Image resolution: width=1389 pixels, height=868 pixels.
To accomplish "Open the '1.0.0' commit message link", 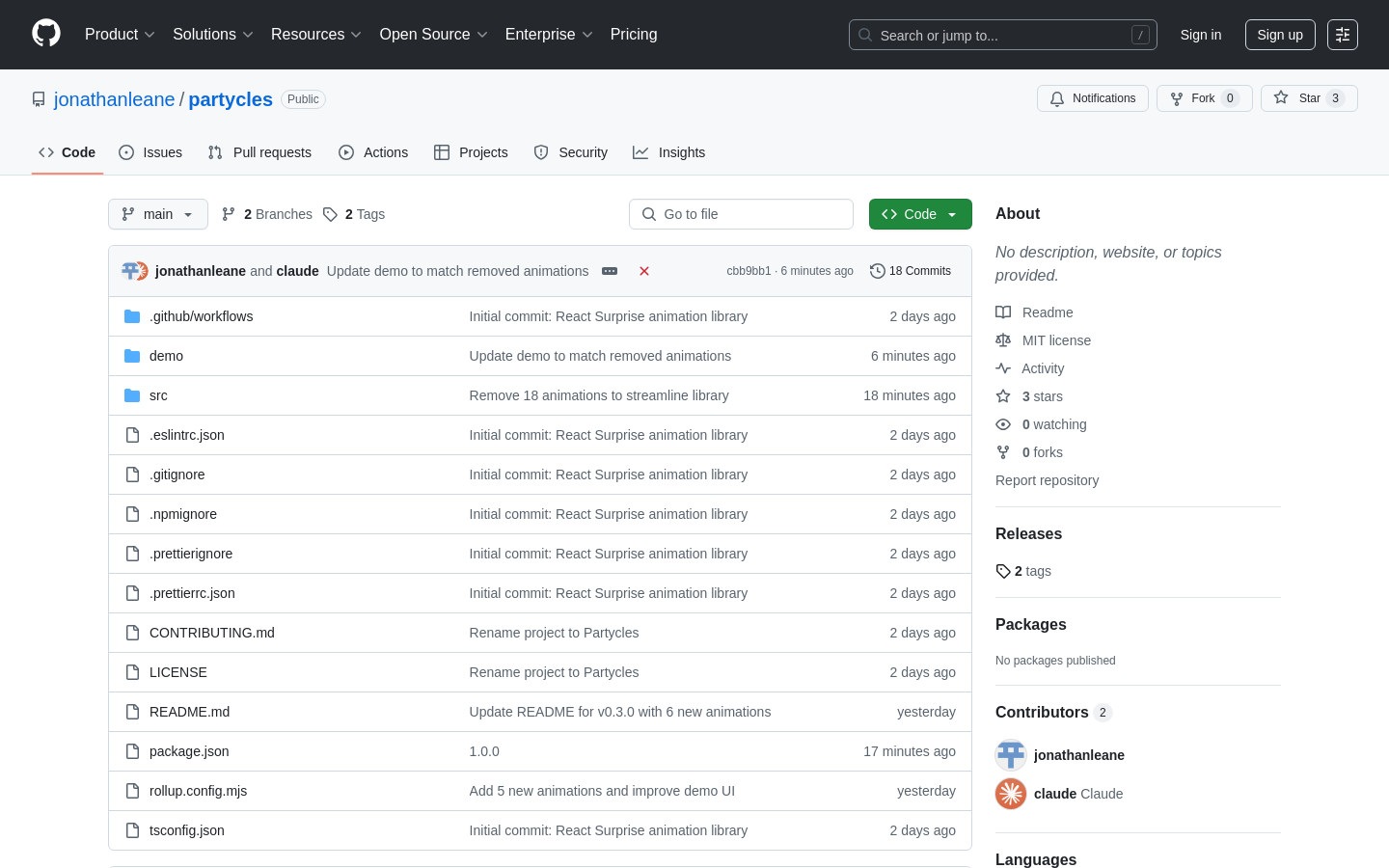I will (x=484, y=751).
